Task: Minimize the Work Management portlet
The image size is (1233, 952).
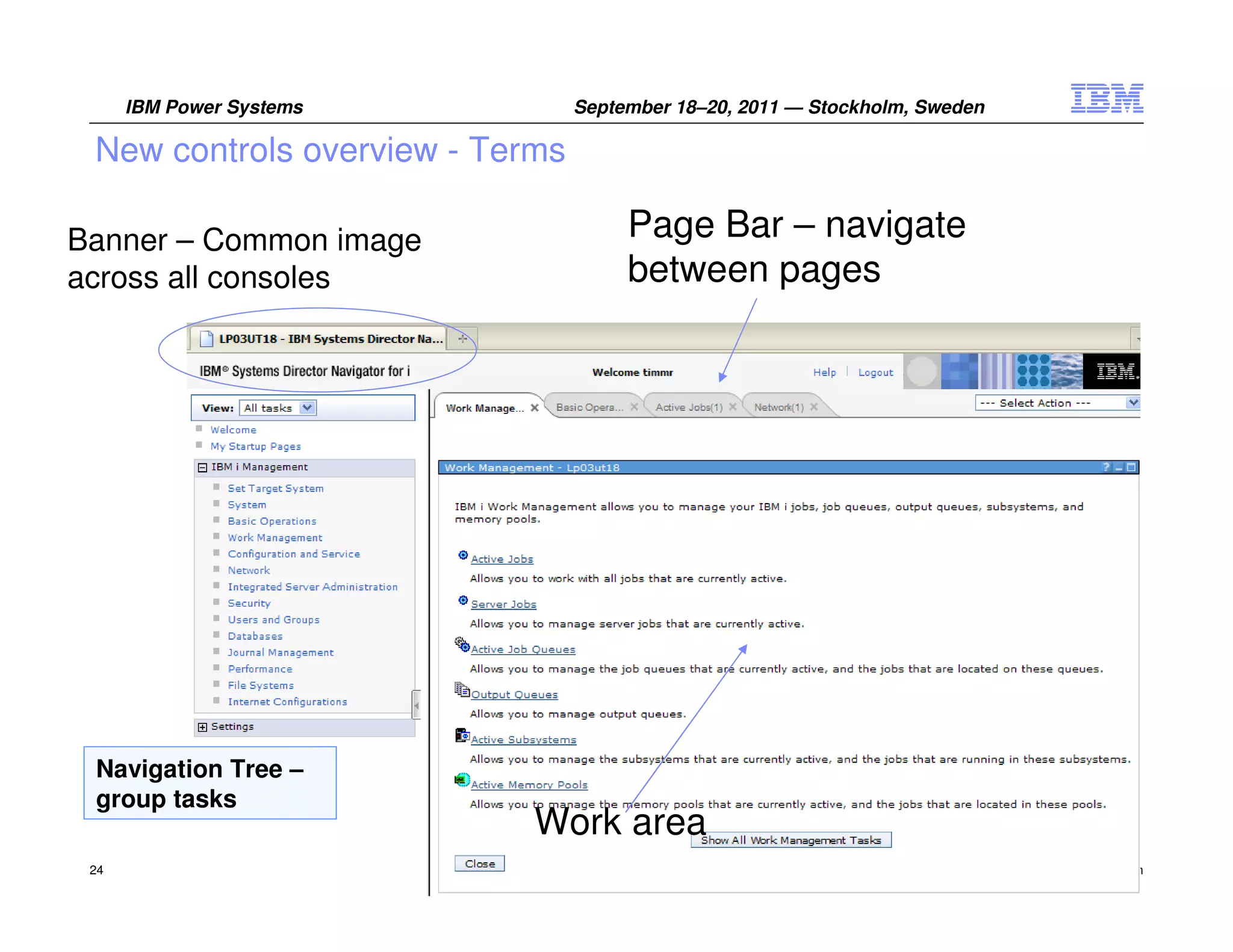Action: [x=1119, y=468]
